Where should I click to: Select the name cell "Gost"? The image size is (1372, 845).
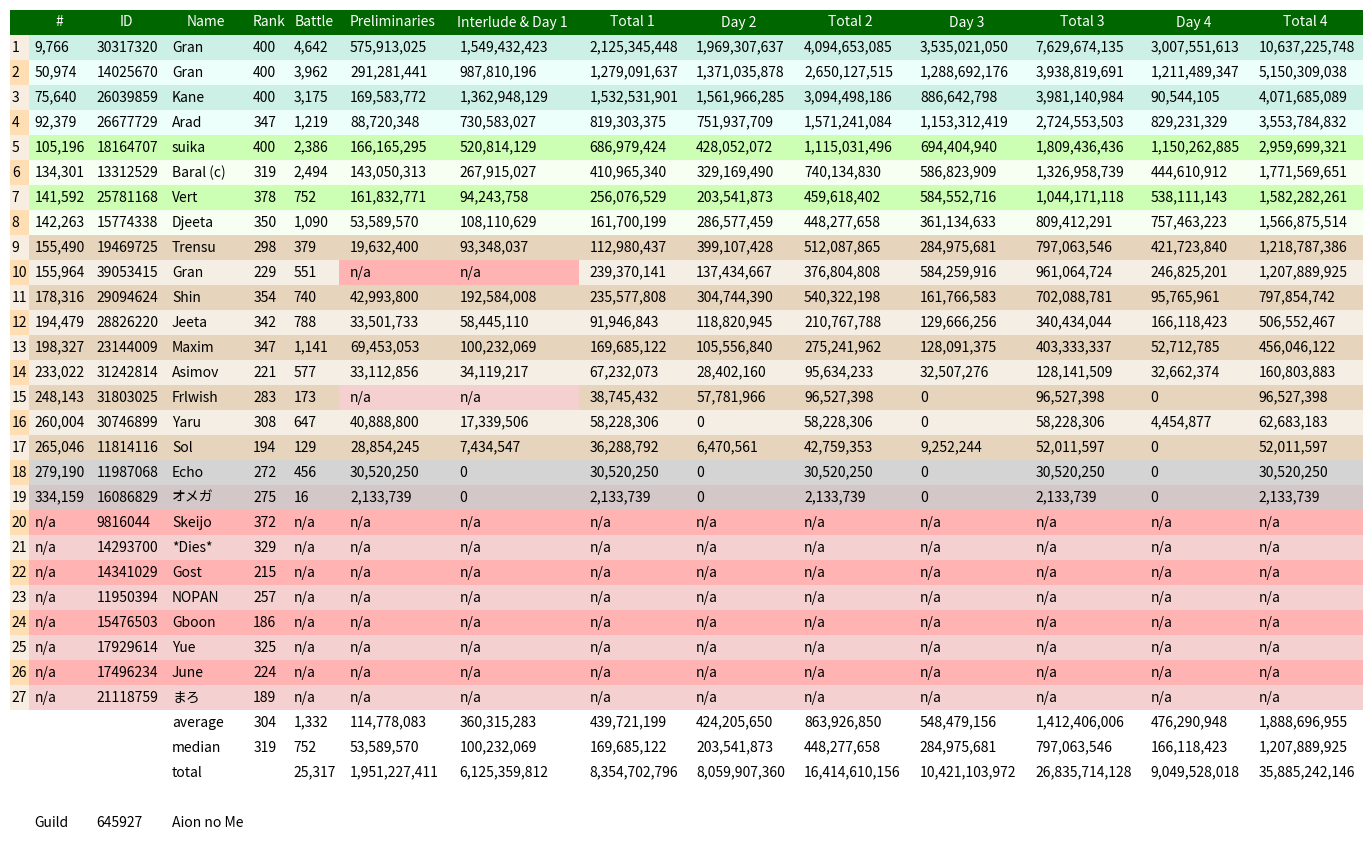click(187, 572)
